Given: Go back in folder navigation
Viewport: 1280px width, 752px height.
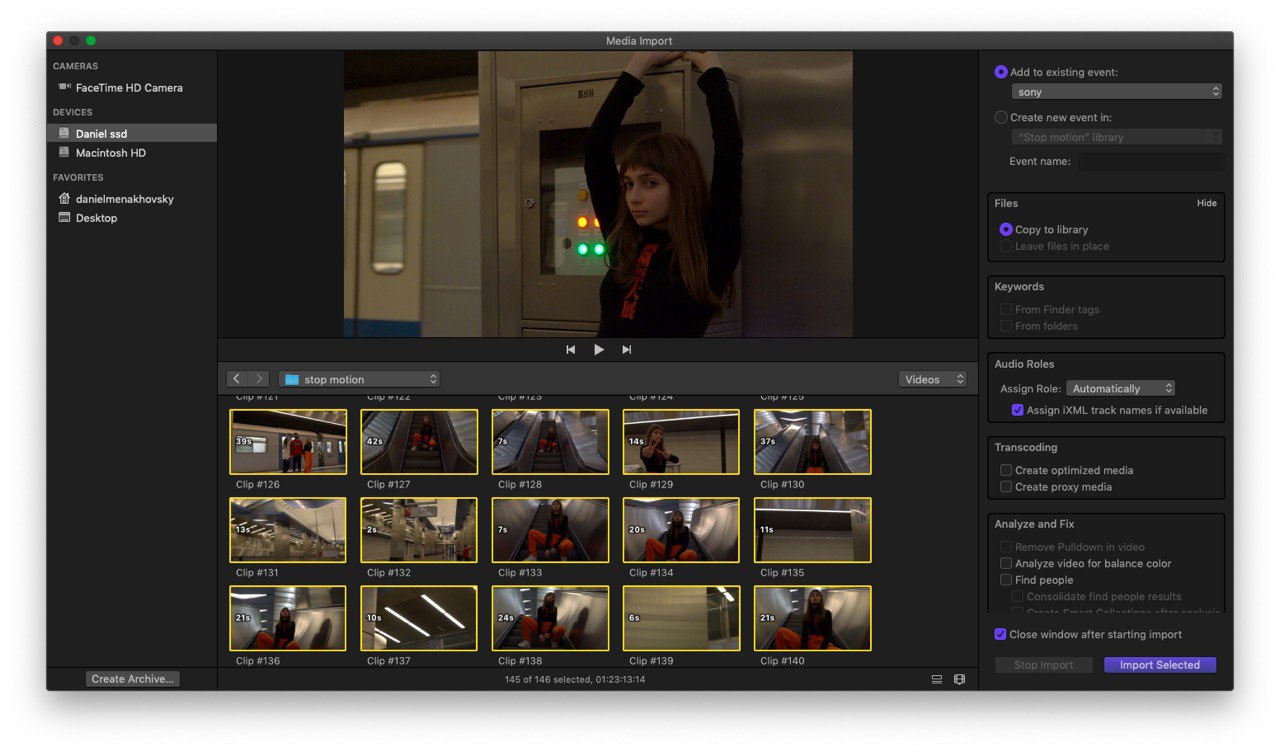Looking at the screenshot, I should point(237,379).
